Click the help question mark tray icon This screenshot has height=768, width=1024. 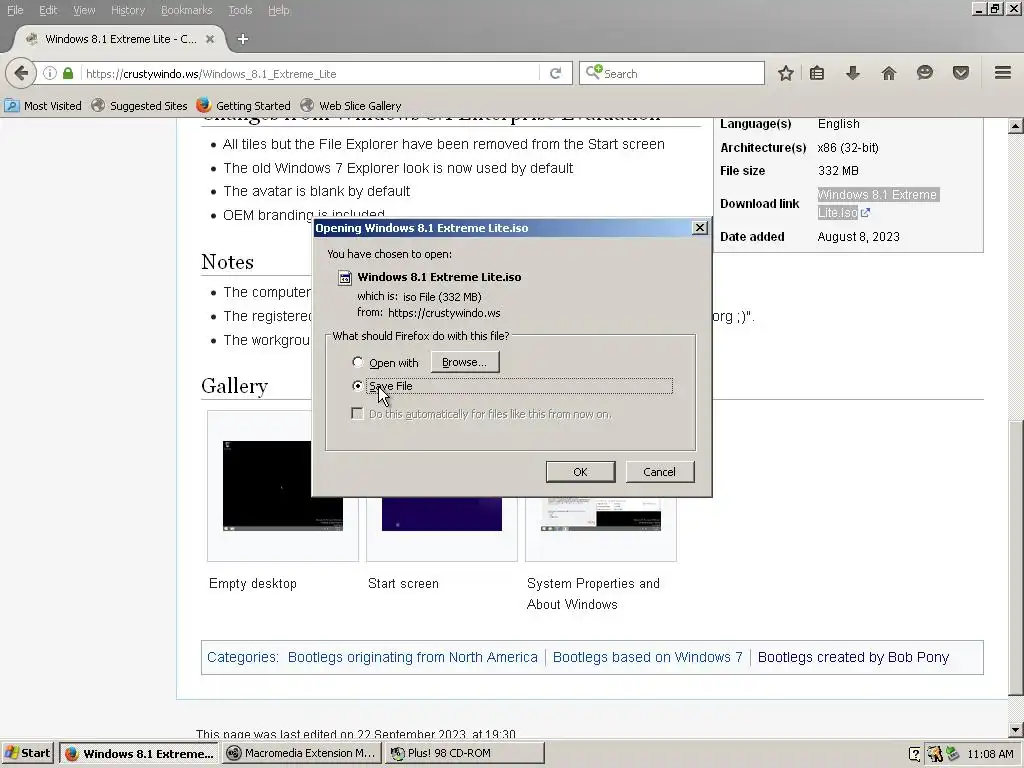[x=914, y=754]
